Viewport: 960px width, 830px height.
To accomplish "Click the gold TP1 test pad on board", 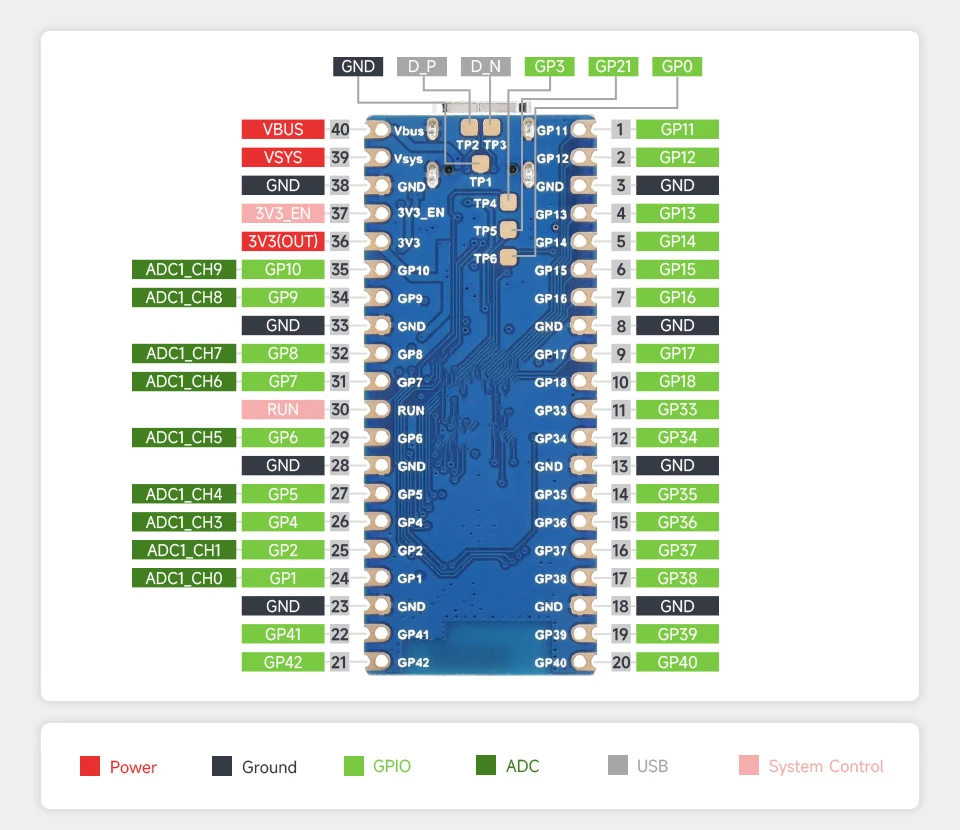I will tap(481, 163).
